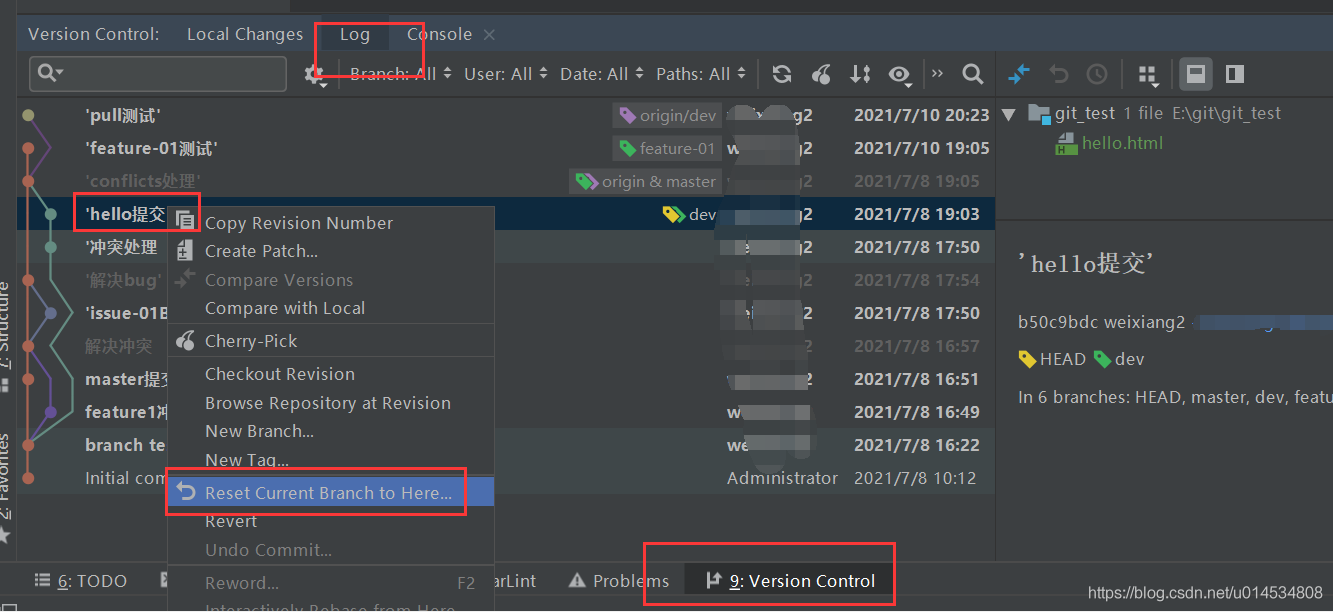
Task: Open log settings gear icon
Action: click(315, 74)
